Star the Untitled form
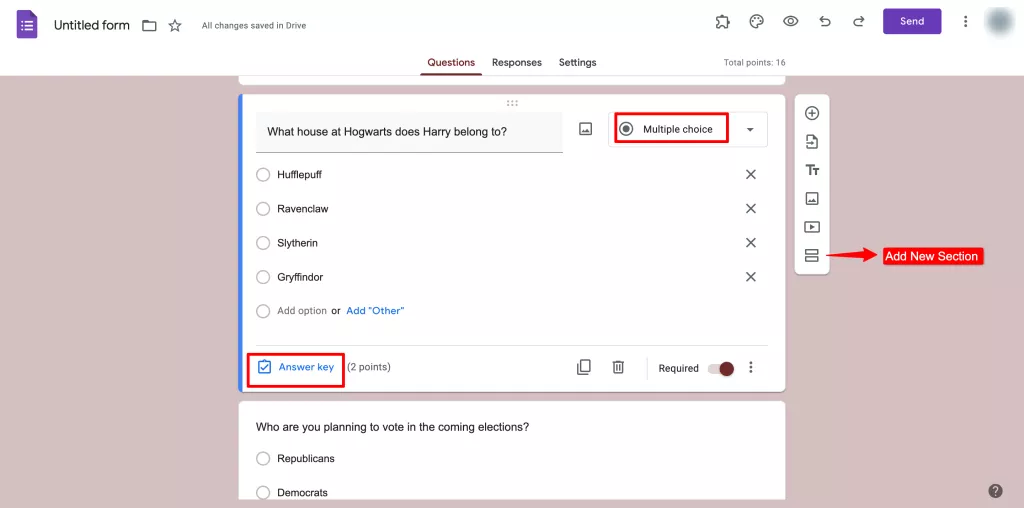1024x508 pixels. [175, 25]
